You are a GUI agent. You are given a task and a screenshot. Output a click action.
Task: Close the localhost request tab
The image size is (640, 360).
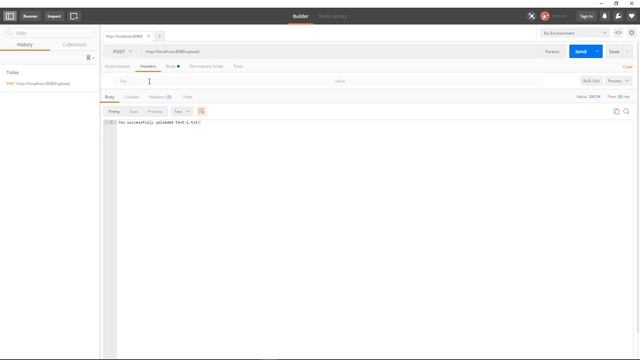(148, 36)
